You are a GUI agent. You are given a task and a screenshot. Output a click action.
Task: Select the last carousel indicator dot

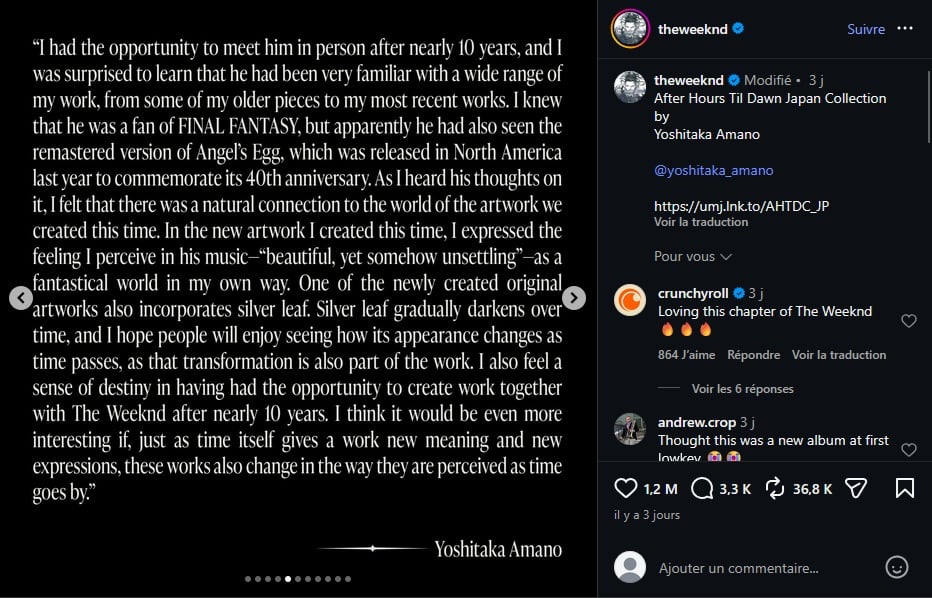[348, 579]
